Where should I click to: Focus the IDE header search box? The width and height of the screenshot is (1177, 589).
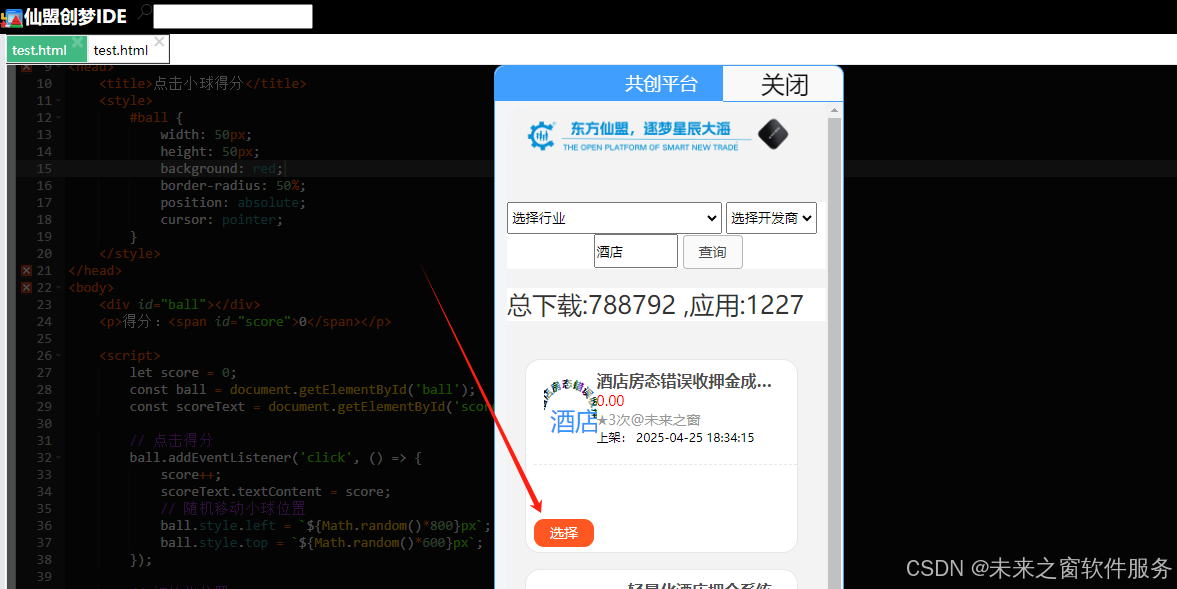(x=233, y=17)
